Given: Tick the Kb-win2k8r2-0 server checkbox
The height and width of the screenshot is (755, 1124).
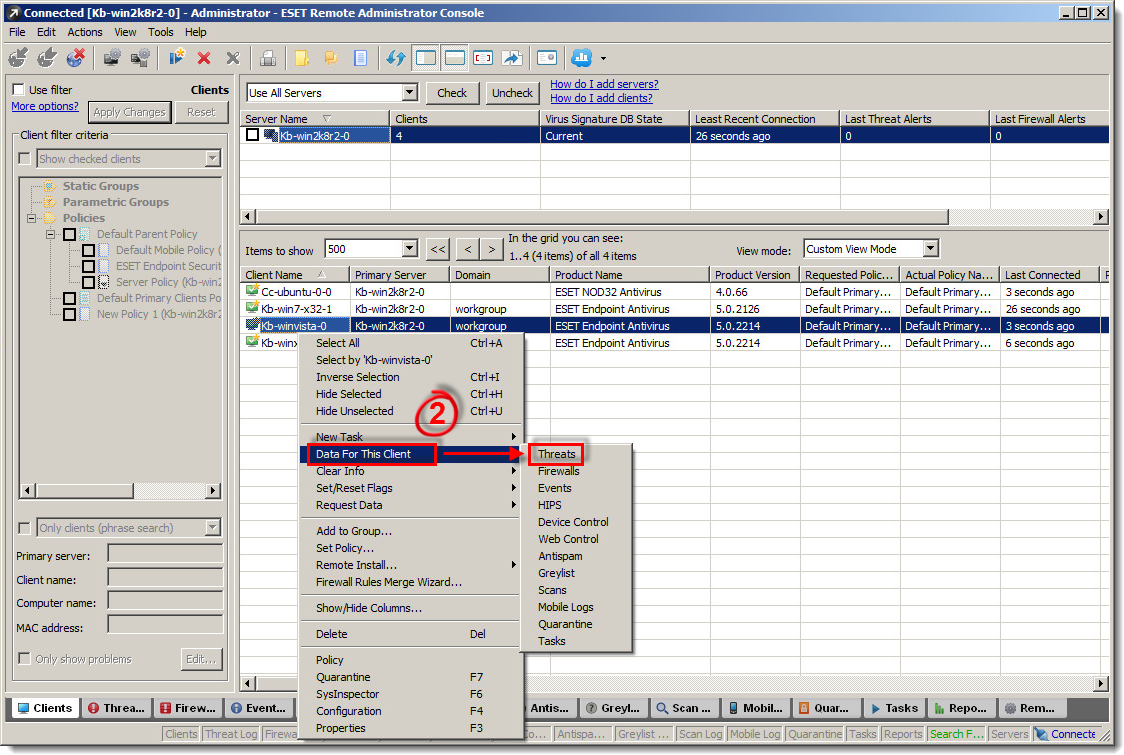Looking at the screenshot, I should pos(252,135).
